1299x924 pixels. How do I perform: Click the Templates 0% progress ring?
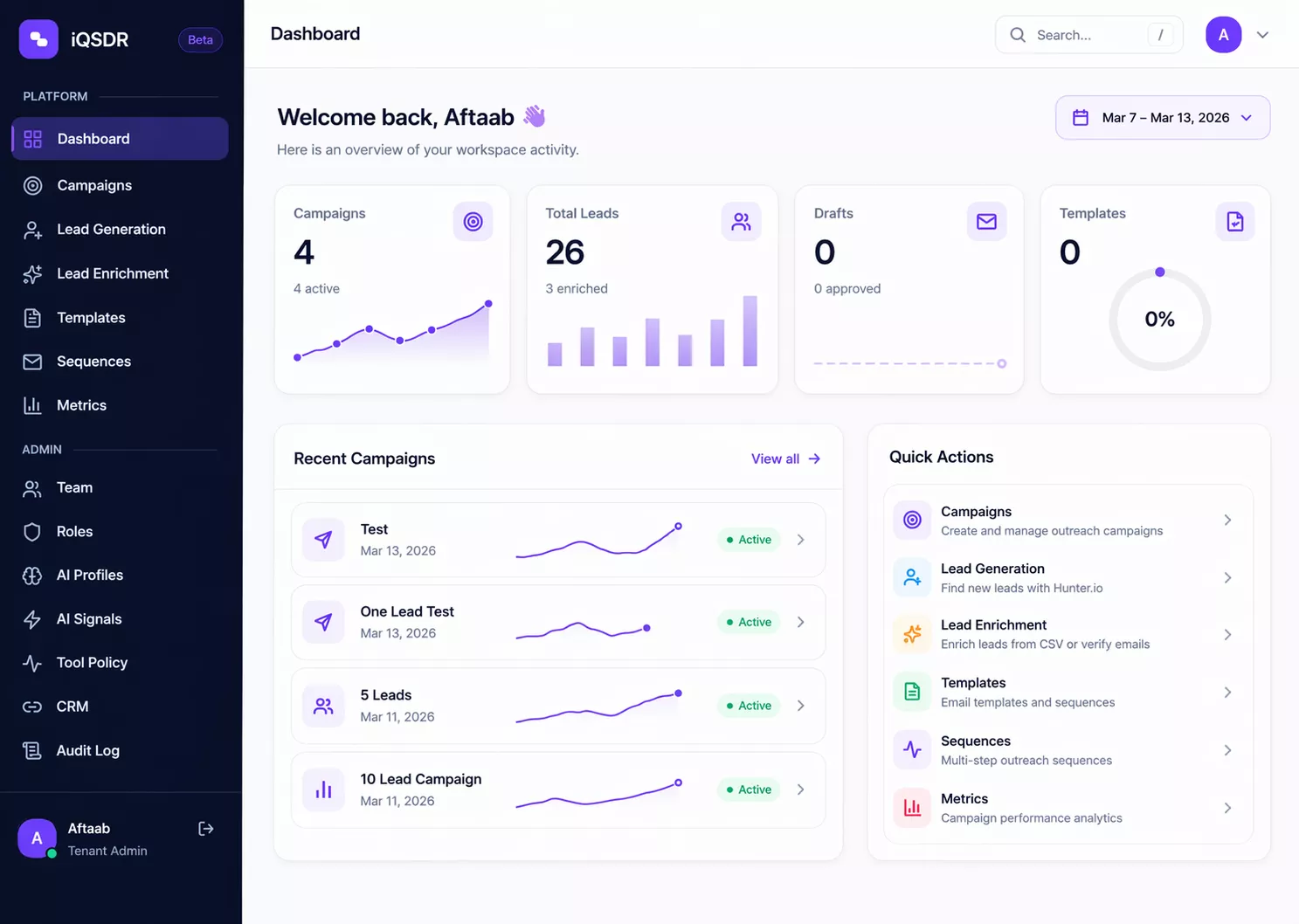[x=1159, y=320]
